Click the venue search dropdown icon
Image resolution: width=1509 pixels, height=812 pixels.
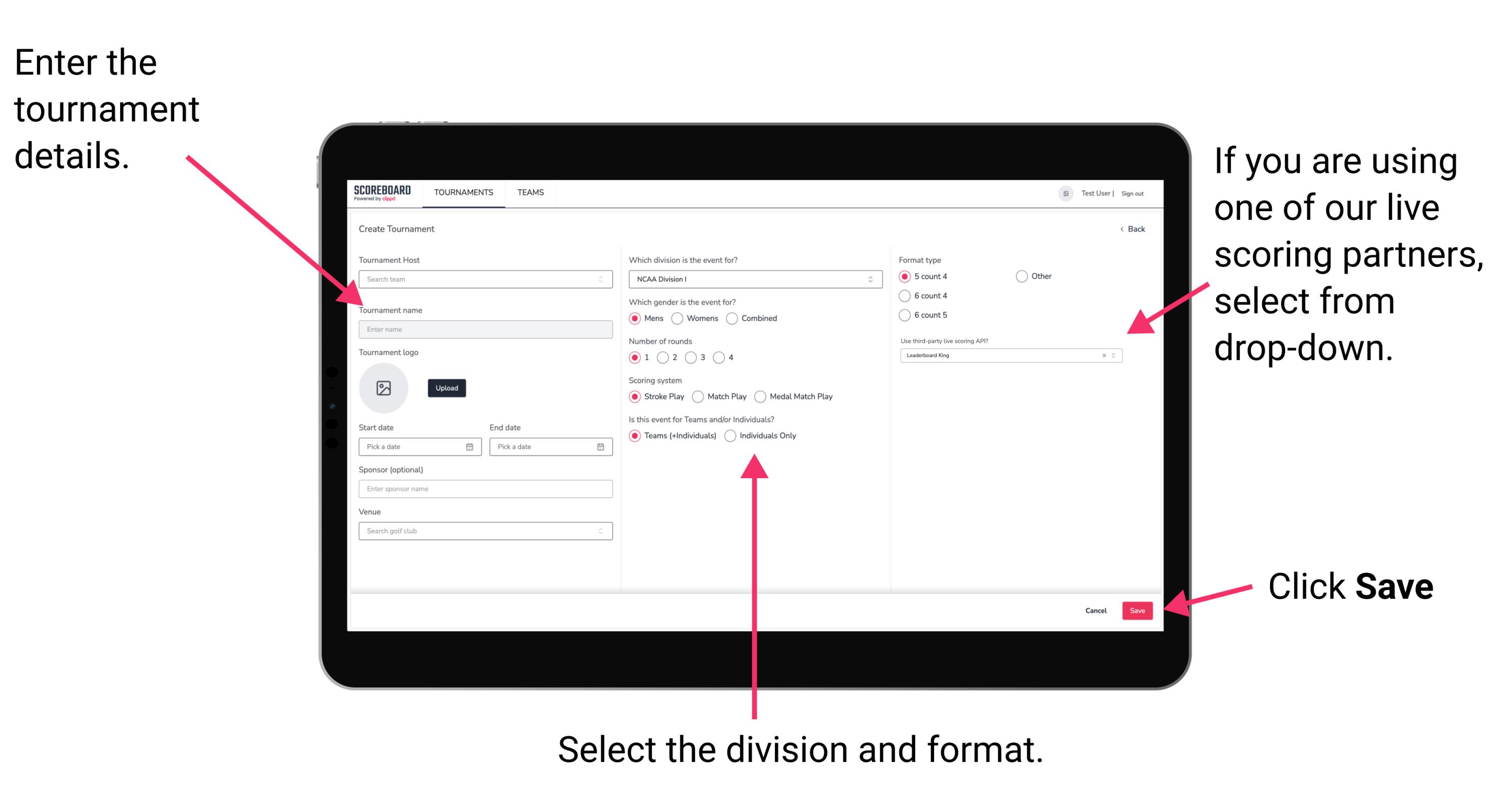point(601,531)
